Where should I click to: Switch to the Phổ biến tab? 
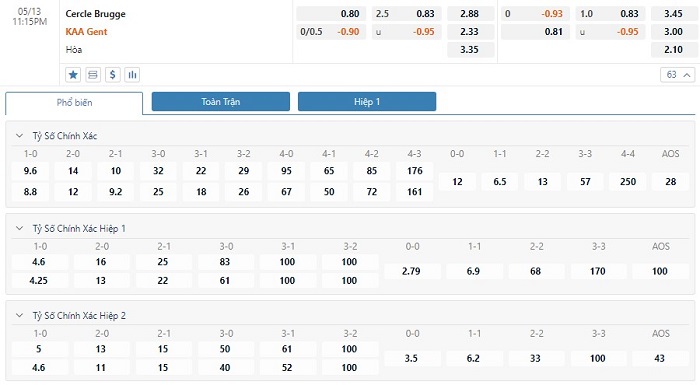pyautogui.click(x=74, y=103)
